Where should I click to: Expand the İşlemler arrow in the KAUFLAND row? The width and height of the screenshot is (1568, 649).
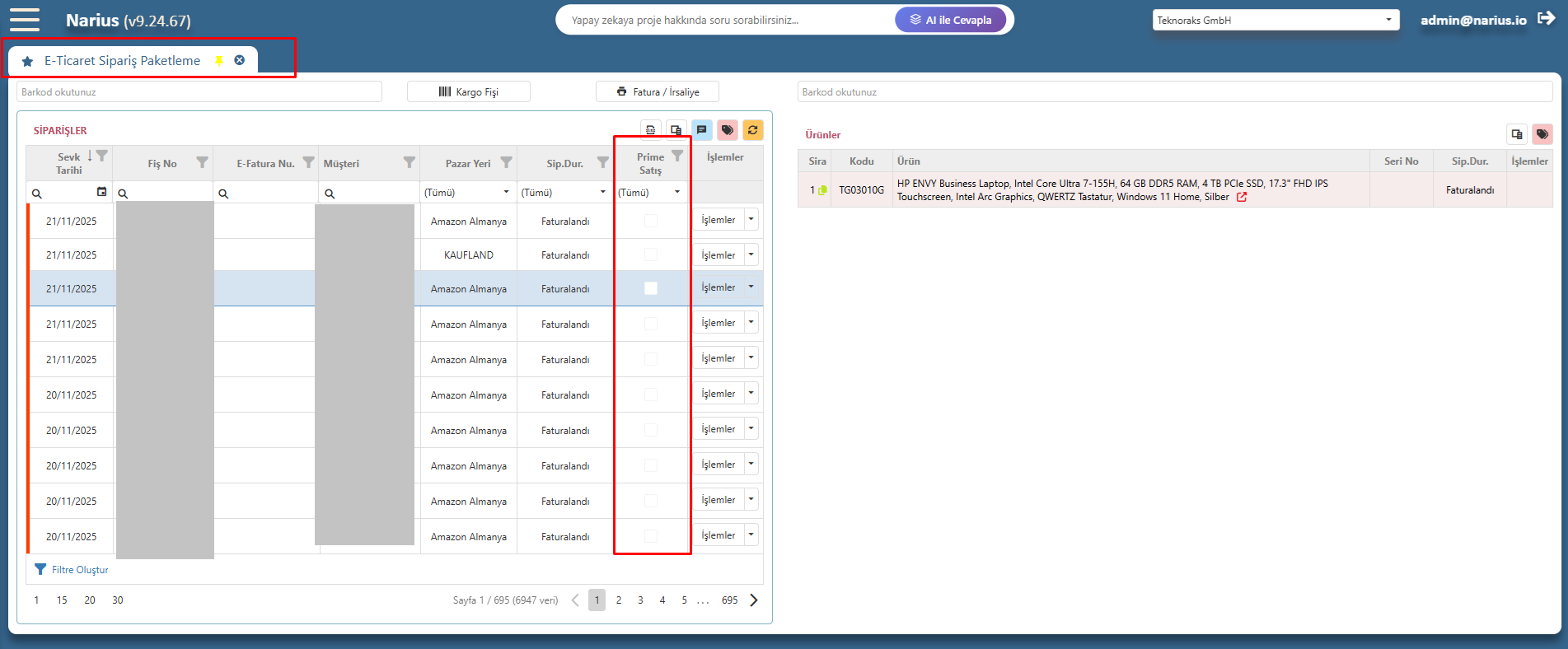[x=751, y=254]
